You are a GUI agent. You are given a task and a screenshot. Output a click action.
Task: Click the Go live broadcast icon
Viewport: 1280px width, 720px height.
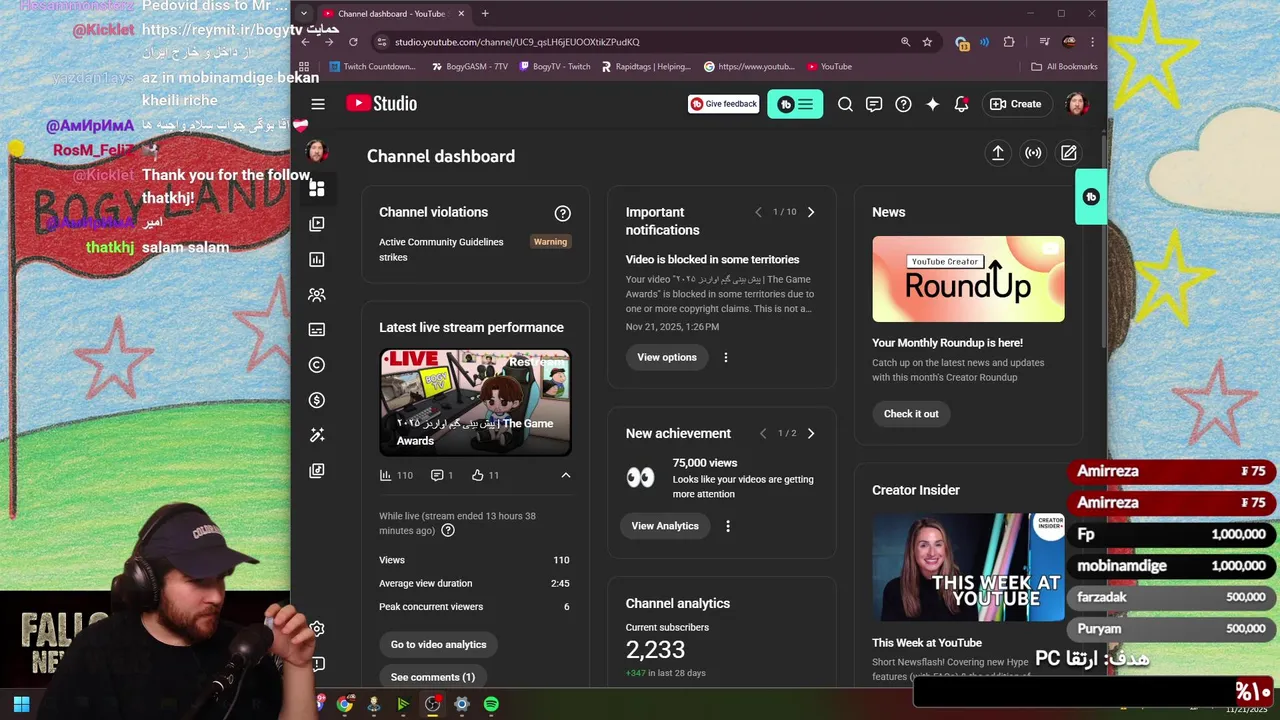click(x=1033, y=153)
